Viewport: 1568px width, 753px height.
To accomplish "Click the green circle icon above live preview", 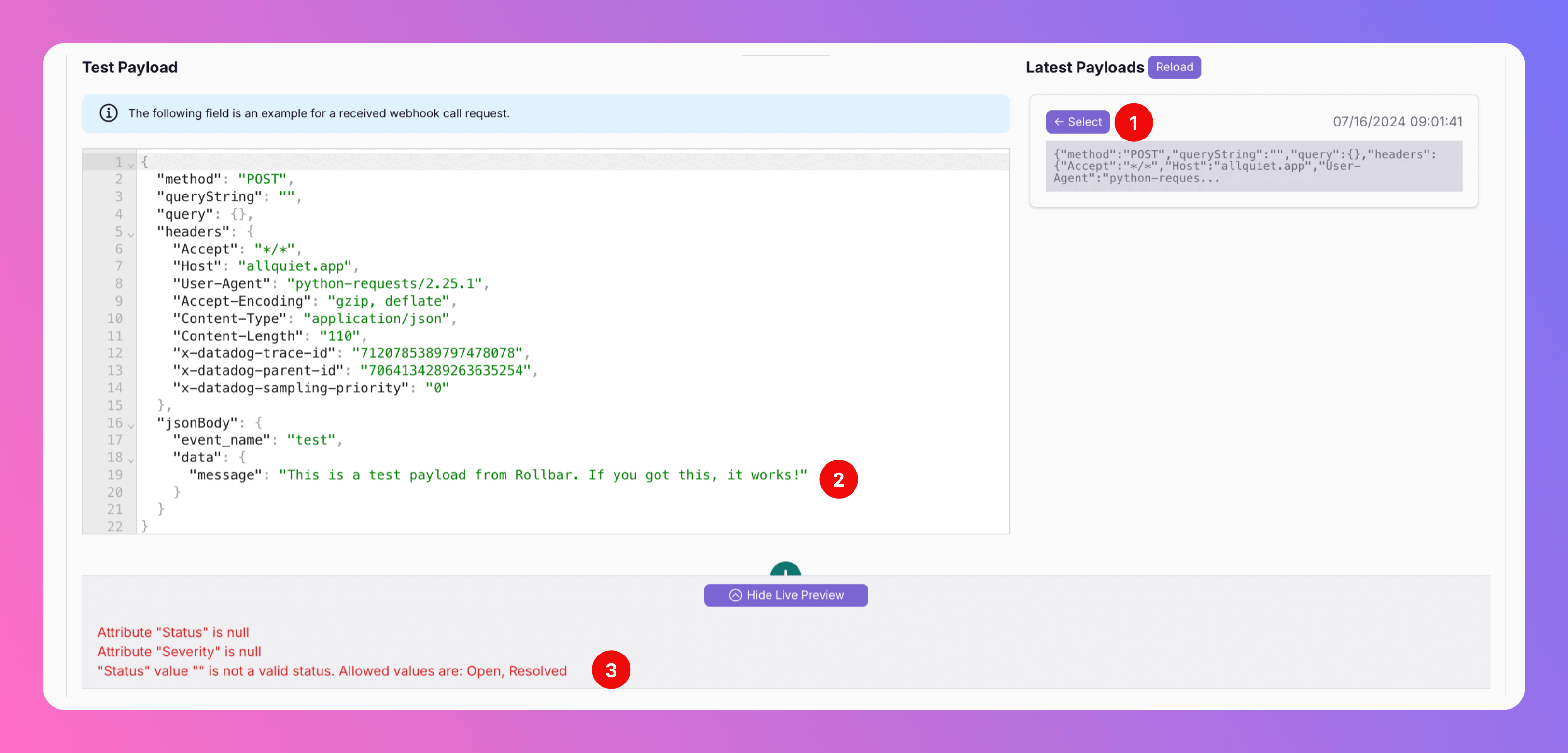I will point(785,570).
